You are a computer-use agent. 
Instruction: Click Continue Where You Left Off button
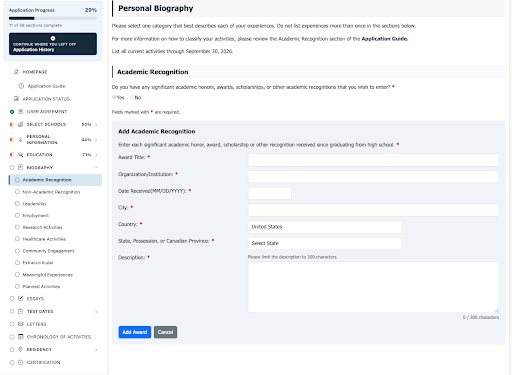53,44
